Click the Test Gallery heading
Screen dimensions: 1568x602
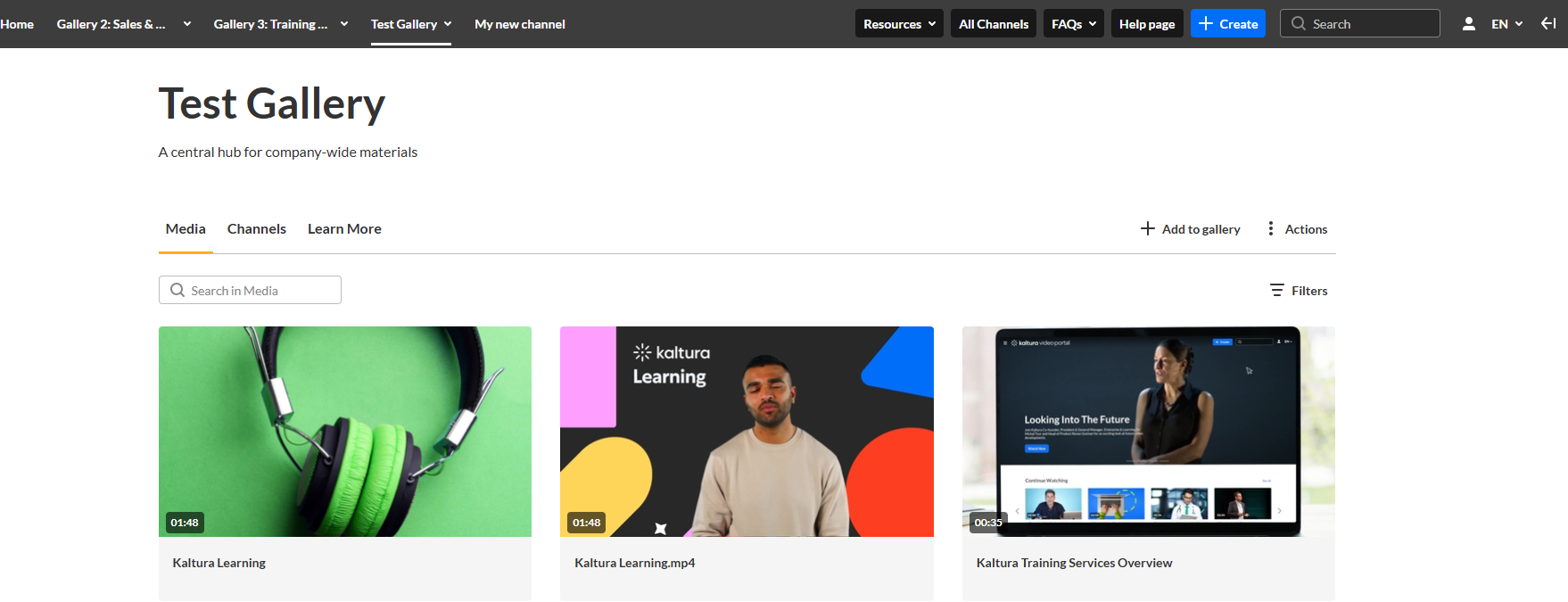click(272, 103)
